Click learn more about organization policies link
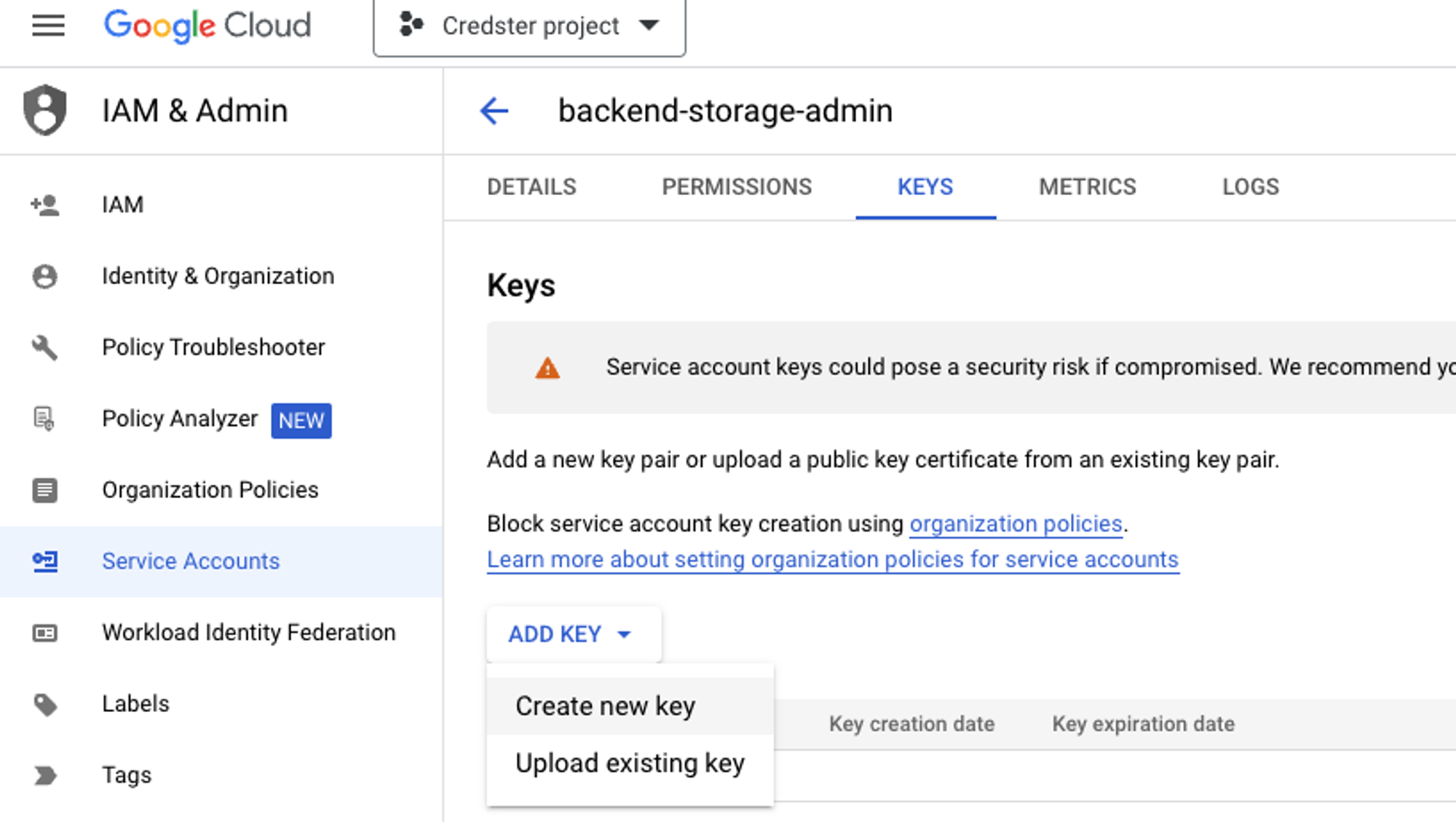 click(x=832, y=559)
